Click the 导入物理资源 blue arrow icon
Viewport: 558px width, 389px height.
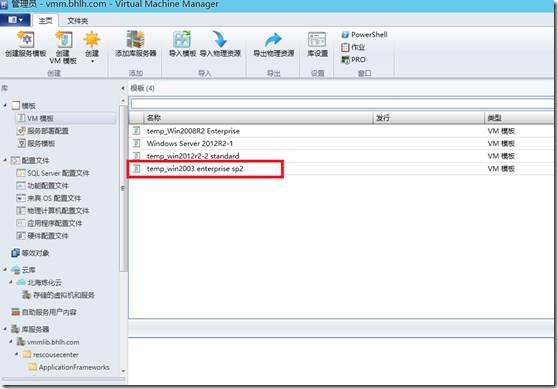click(220, 40)
